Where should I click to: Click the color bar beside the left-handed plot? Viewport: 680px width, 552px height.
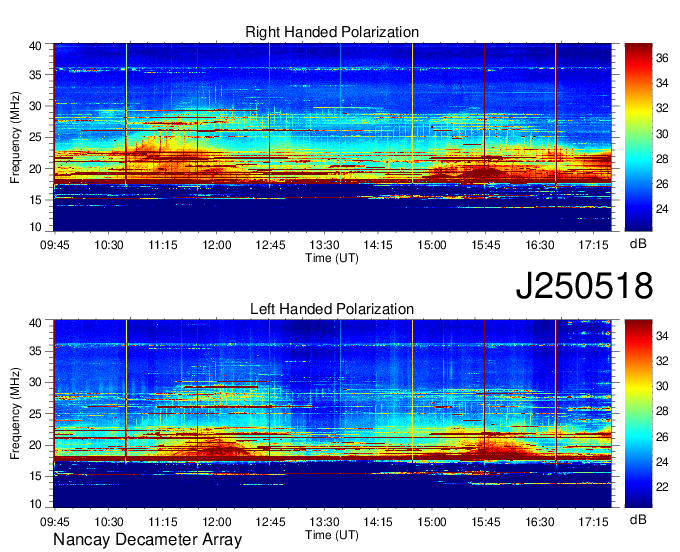point(638,414)
